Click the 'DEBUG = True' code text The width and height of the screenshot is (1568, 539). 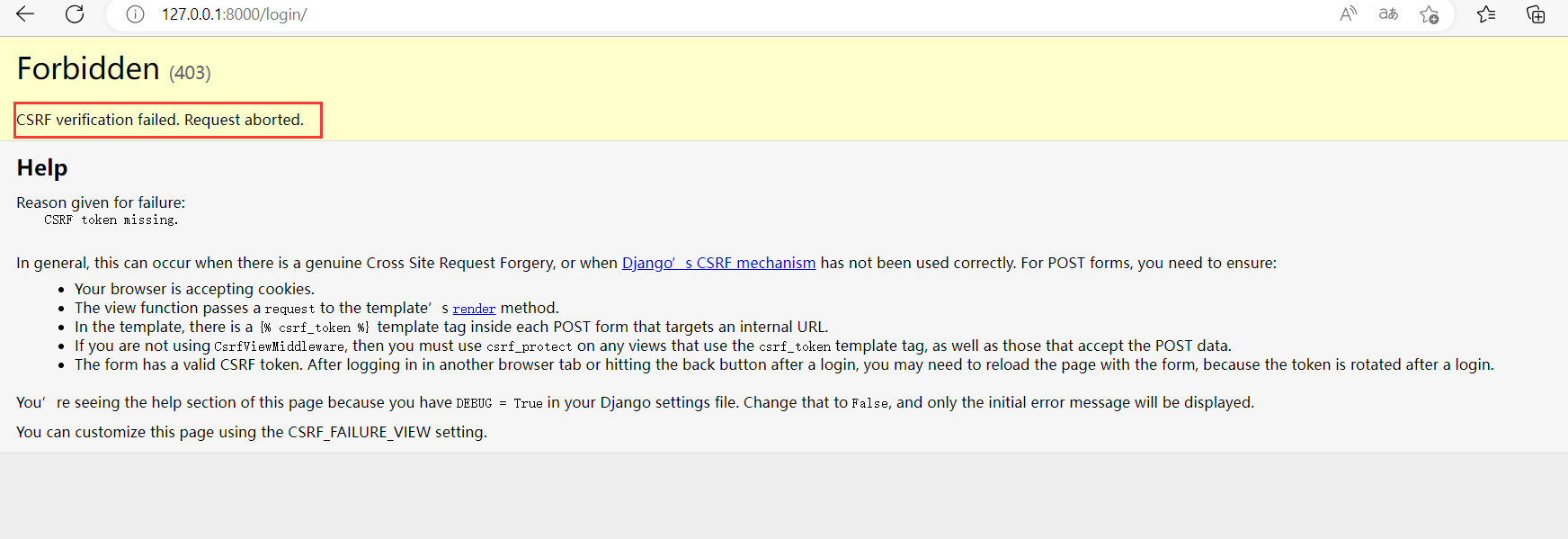pos(499,403)
